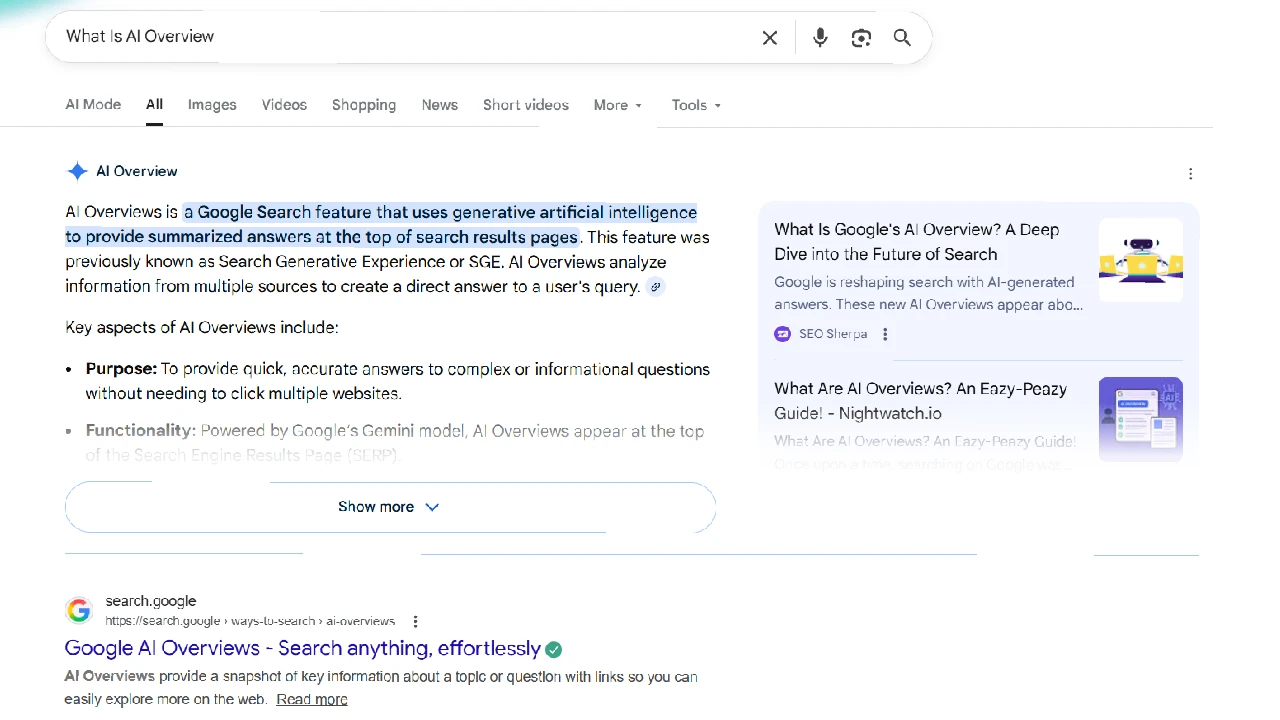The width and height of the screenshot is (1280, 720).
Task: Switch to the AI Mode tab
Action: pyautogui.click(x=93, y=105)
